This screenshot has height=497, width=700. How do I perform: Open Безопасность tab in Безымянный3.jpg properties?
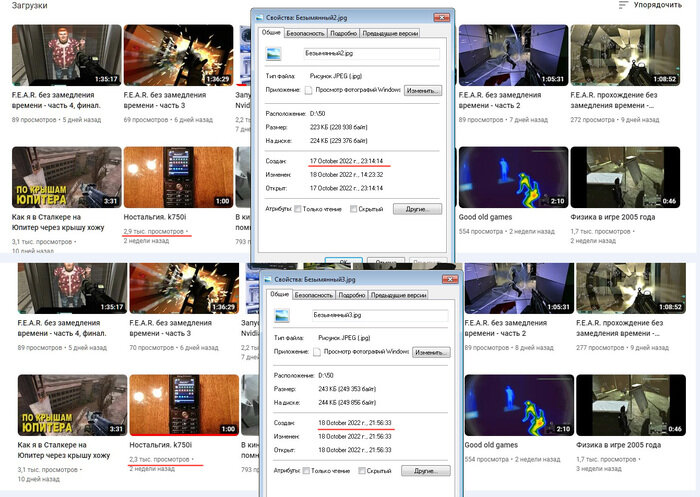(x=313, y=295)
